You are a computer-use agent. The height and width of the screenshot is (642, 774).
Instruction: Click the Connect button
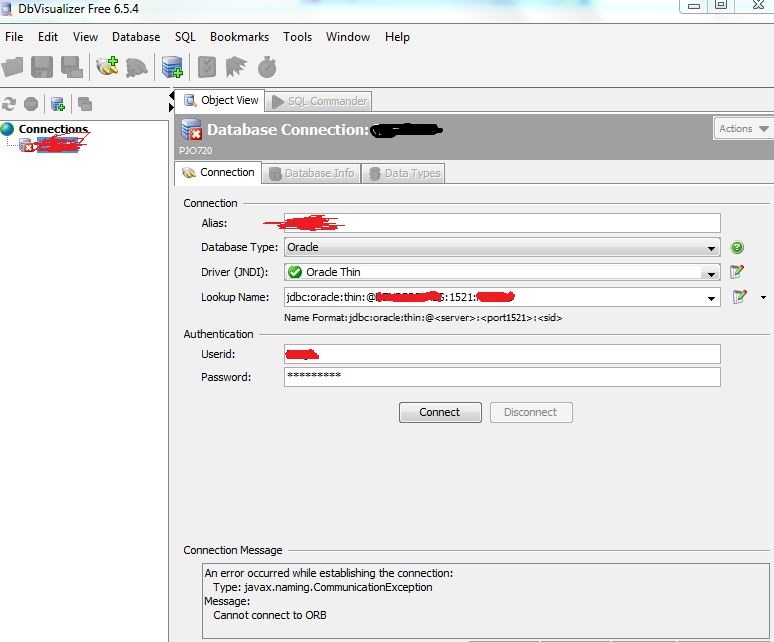[x=440, y=412]
